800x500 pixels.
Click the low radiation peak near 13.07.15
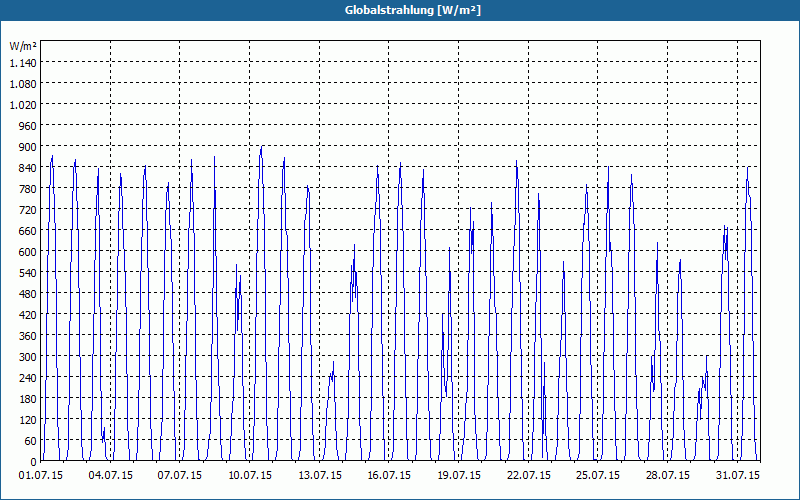pos(333,363)
